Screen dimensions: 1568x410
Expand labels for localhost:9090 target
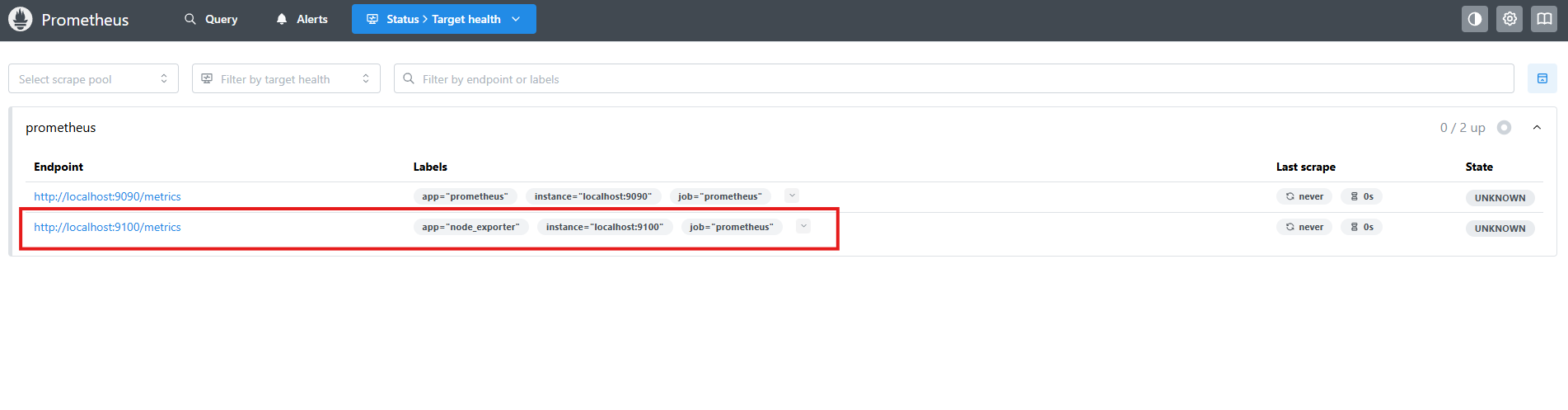(792, 196)
